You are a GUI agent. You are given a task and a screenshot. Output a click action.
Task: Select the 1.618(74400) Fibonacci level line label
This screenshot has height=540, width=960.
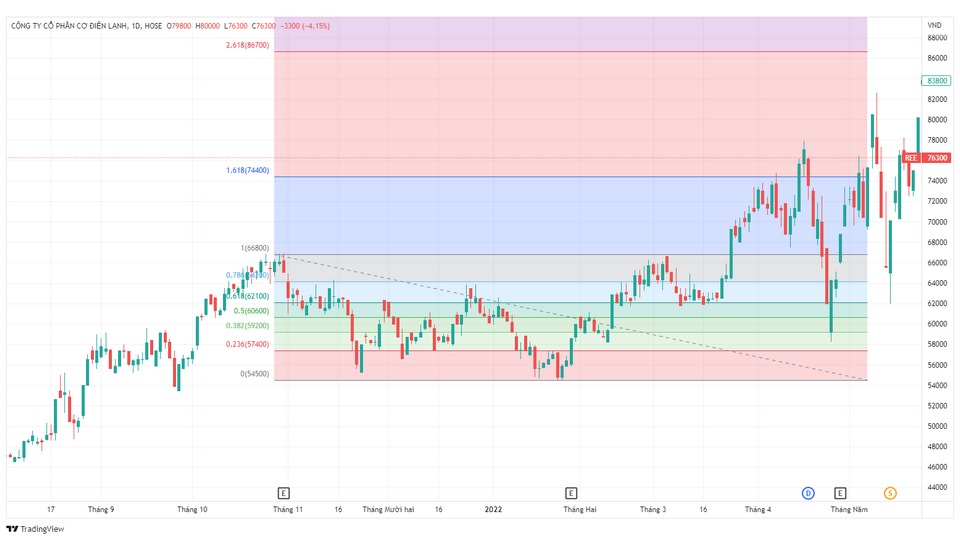pyautogui.click(x=247, y=171)
